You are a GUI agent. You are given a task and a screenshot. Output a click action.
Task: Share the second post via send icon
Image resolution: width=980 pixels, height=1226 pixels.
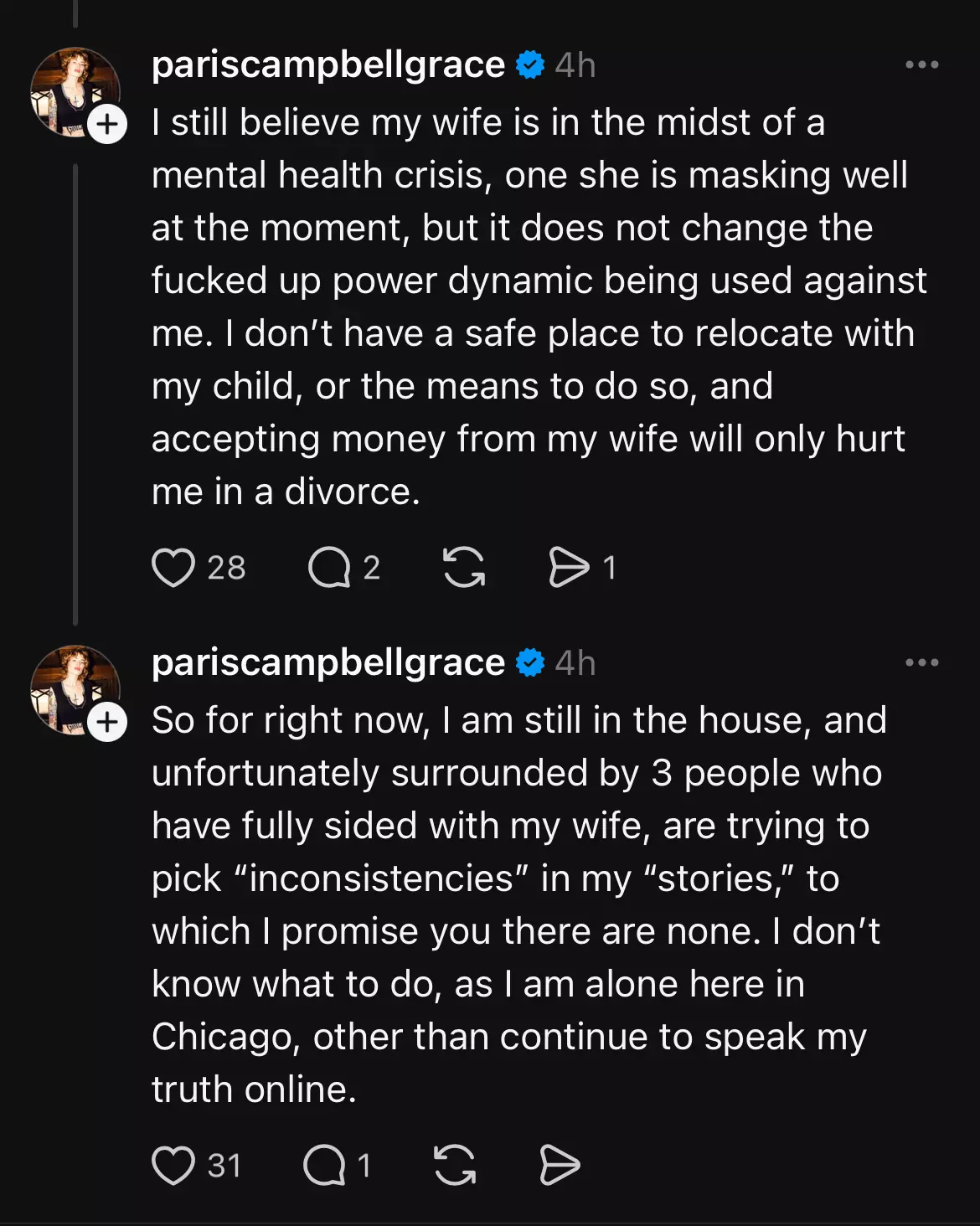tap(560, 1166)
